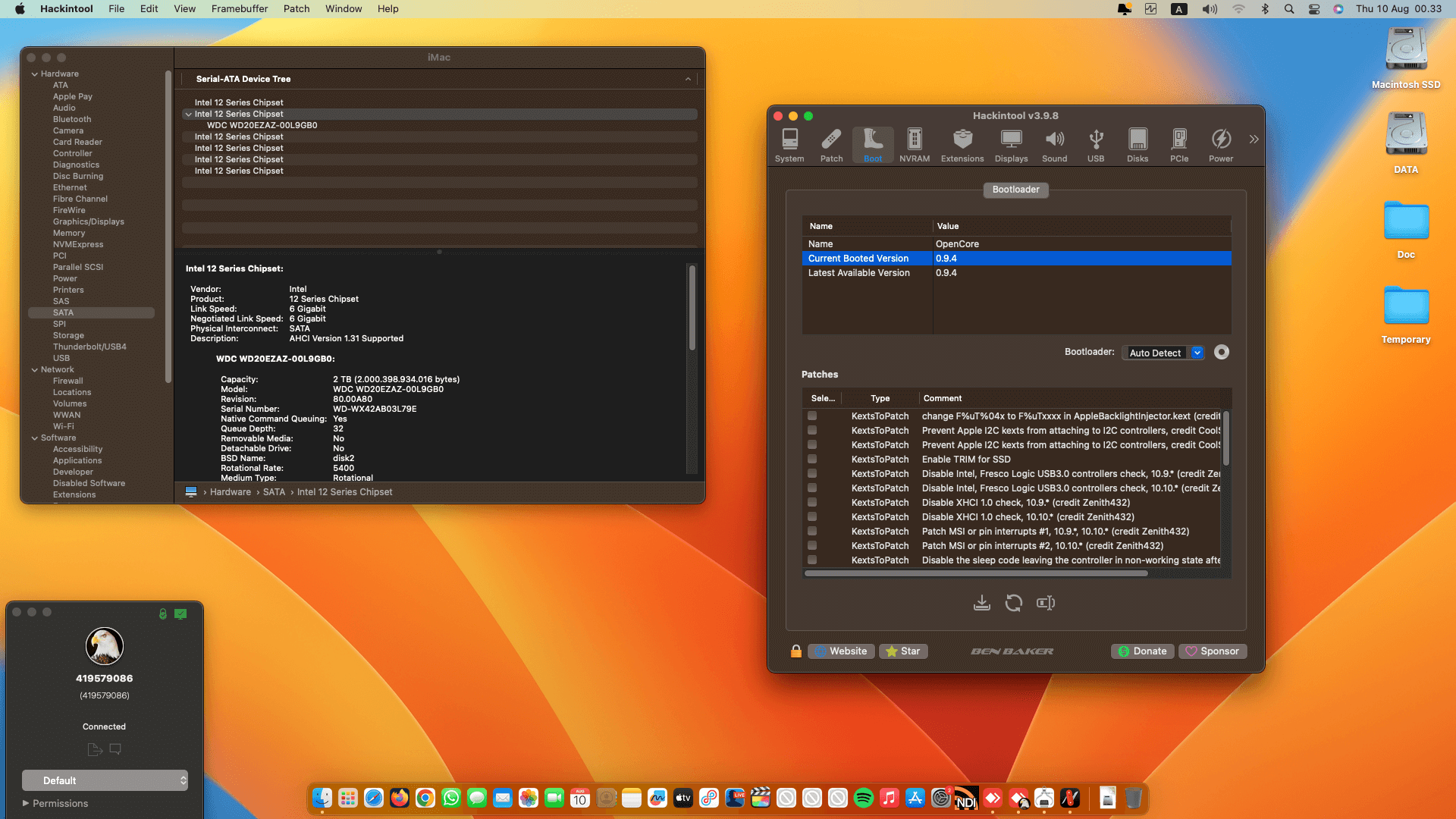Click the Donate button
The width and height of the screenshot is (1456, 819).
tap(1142, 651)
